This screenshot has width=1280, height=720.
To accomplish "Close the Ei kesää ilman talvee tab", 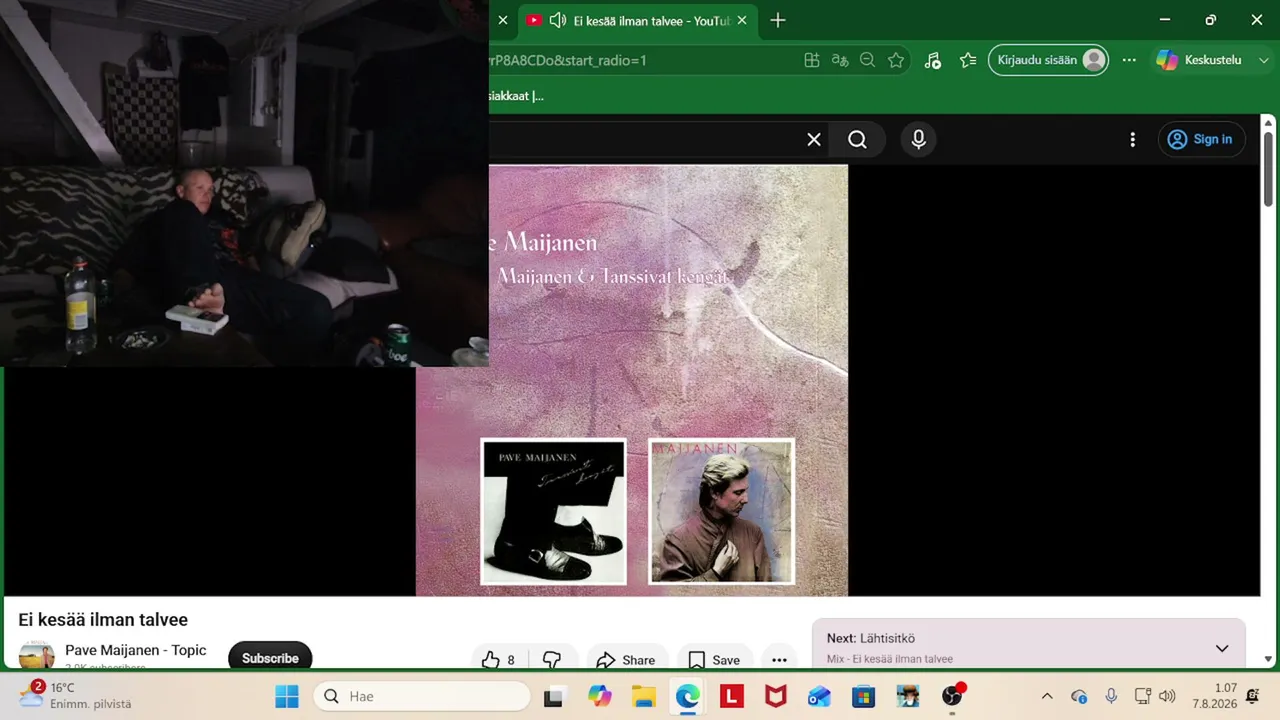I will (741, 20).
